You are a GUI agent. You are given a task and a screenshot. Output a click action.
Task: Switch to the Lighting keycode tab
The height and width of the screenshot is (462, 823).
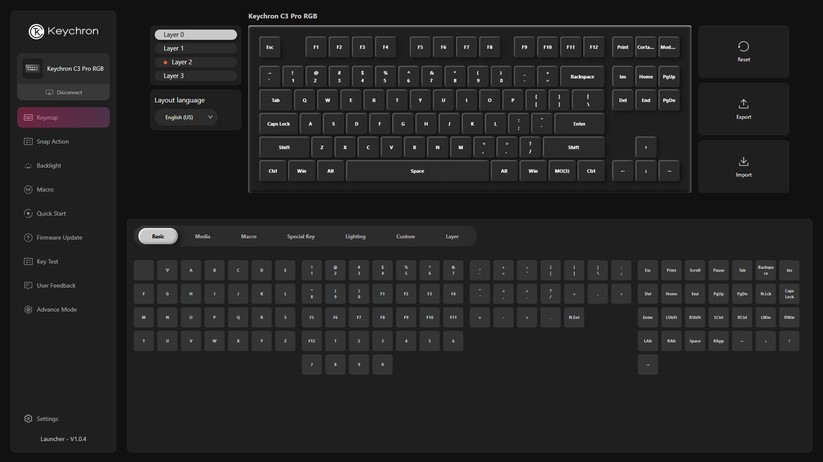(355, 237)
